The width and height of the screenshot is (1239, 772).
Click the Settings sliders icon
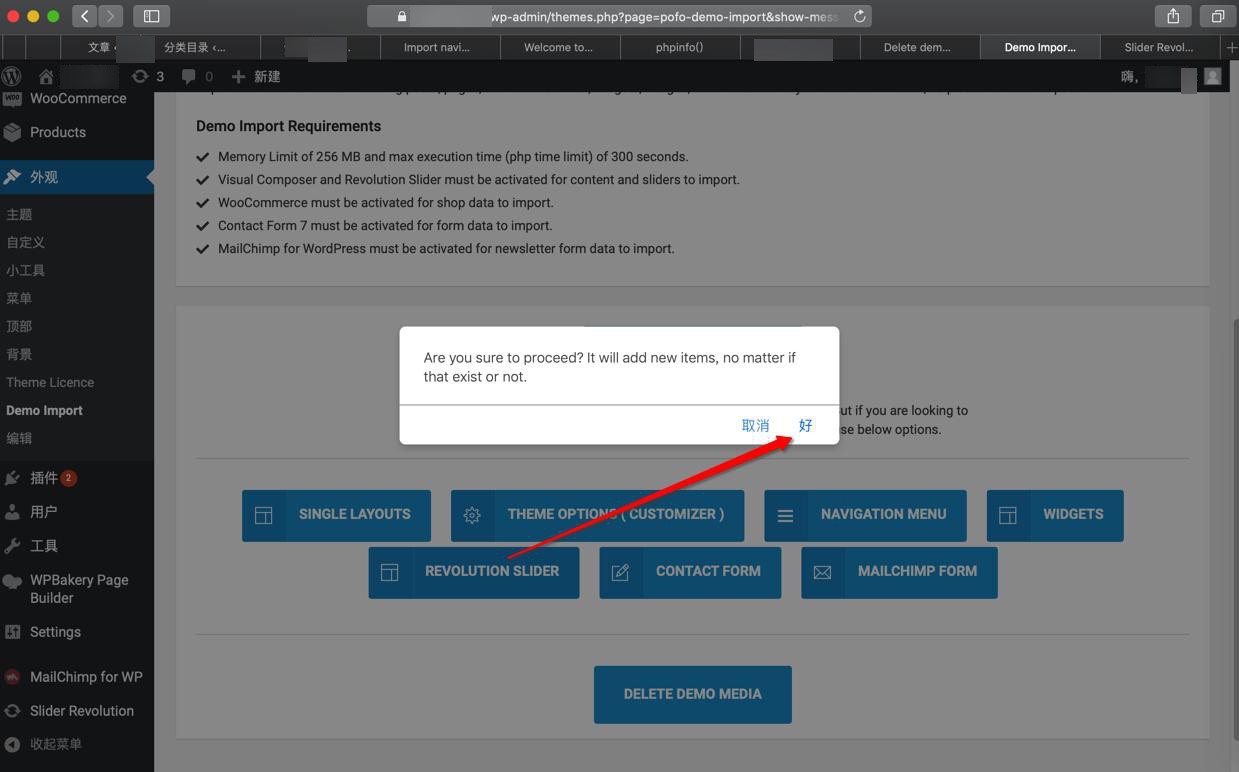click(12, 632)
